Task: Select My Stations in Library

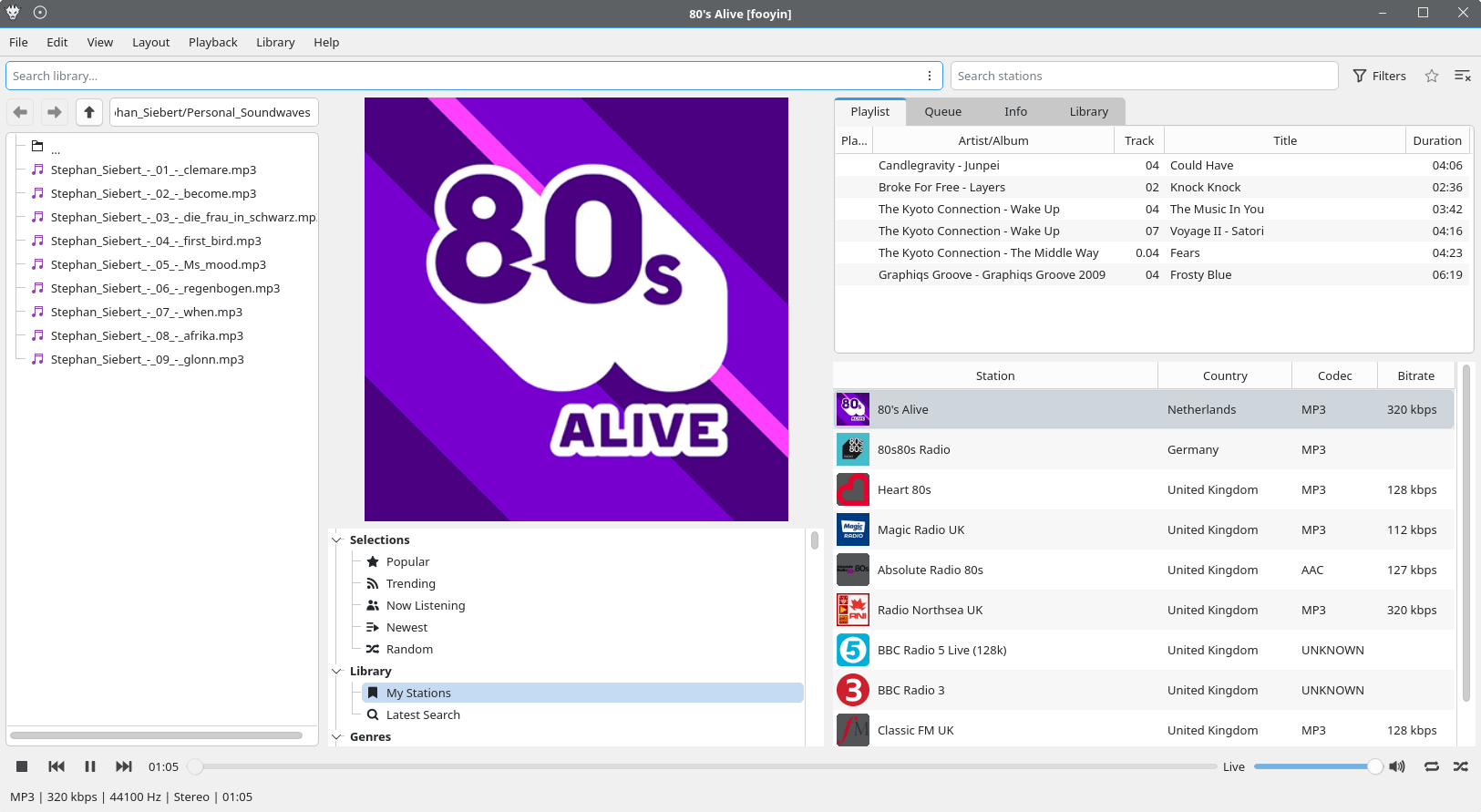Action: pyautogui.click(x=582, y=693)
